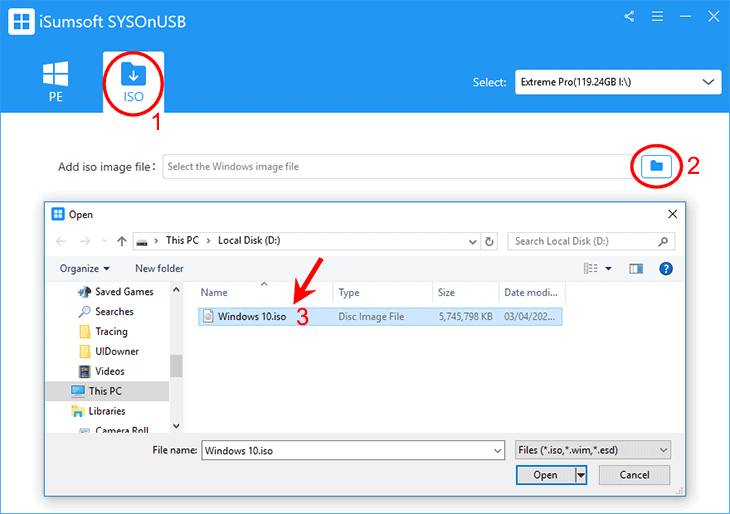The height and width of the screenshot is (514, 730).
Task: Close the Open dialog
Action: click(x=672, y=214)
